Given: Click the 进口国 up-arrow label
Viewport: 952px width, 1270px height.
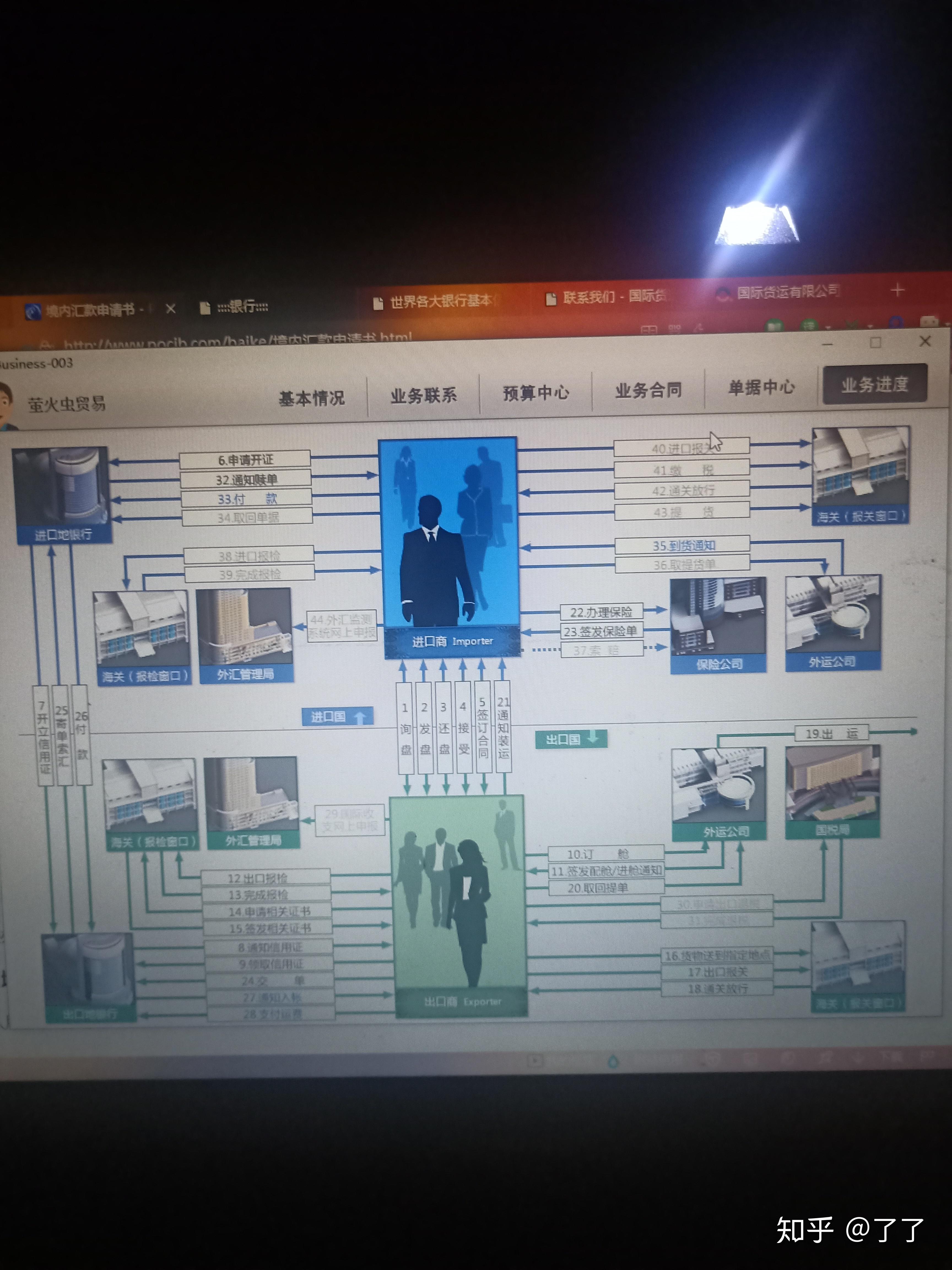Looking at the screenshot, I should 337,717.
